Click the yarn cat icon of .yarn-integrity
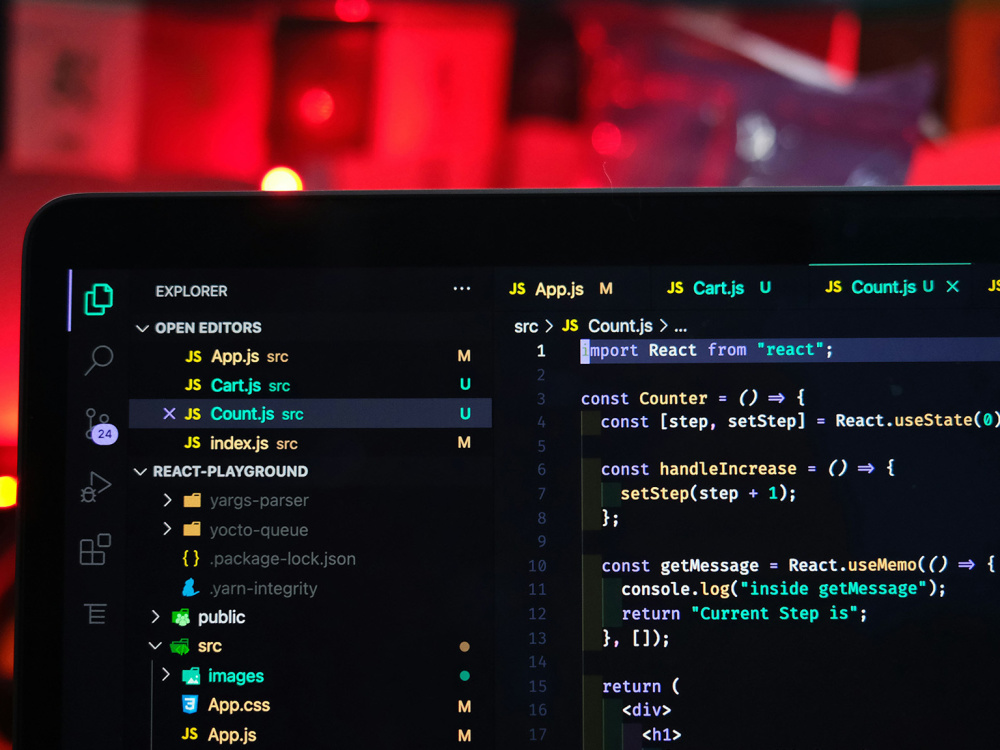1000x750 pixels. pyautogui.click(x=190, y=587)
